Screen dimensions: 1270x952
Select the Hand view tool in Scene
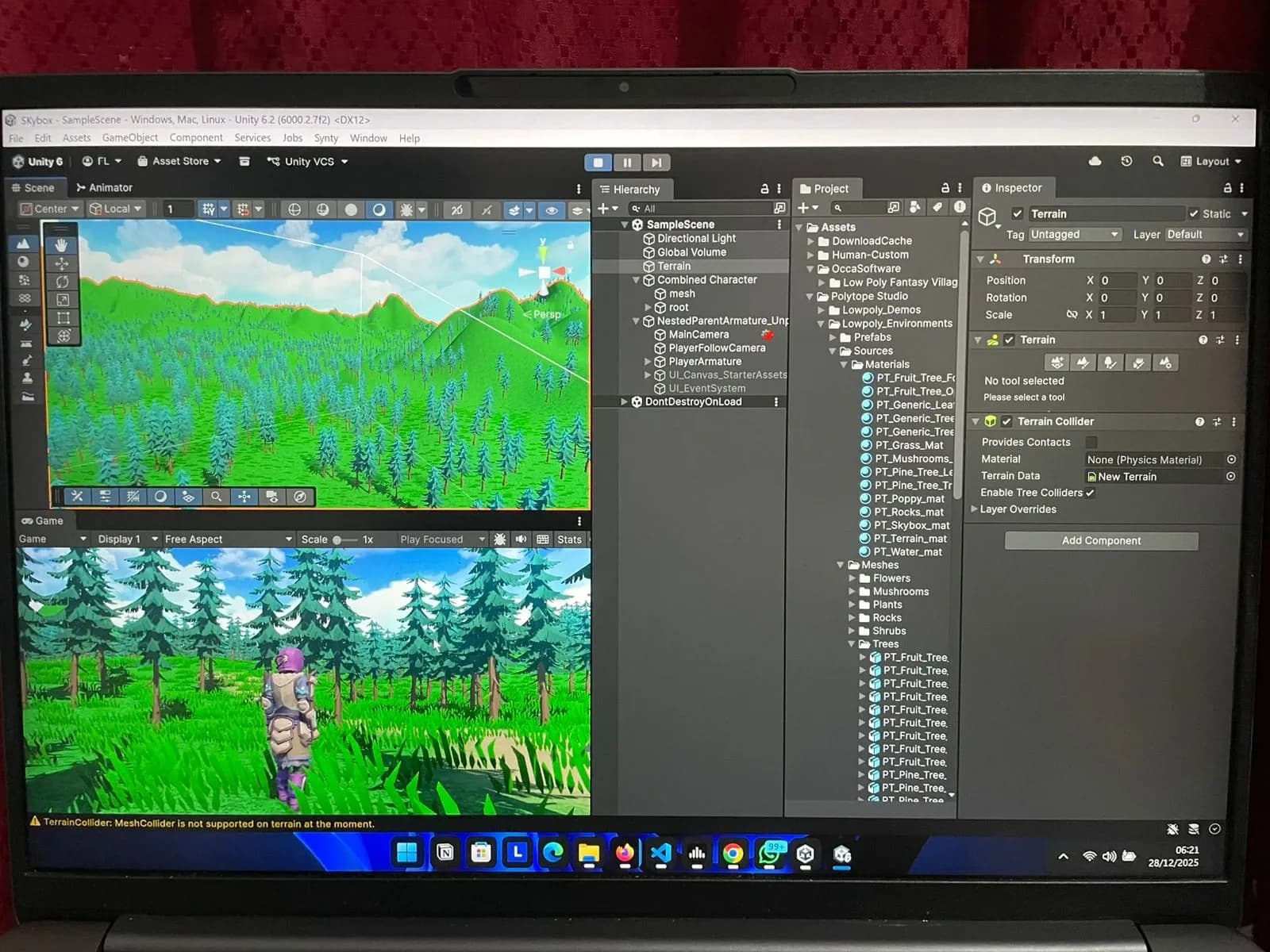62,245
